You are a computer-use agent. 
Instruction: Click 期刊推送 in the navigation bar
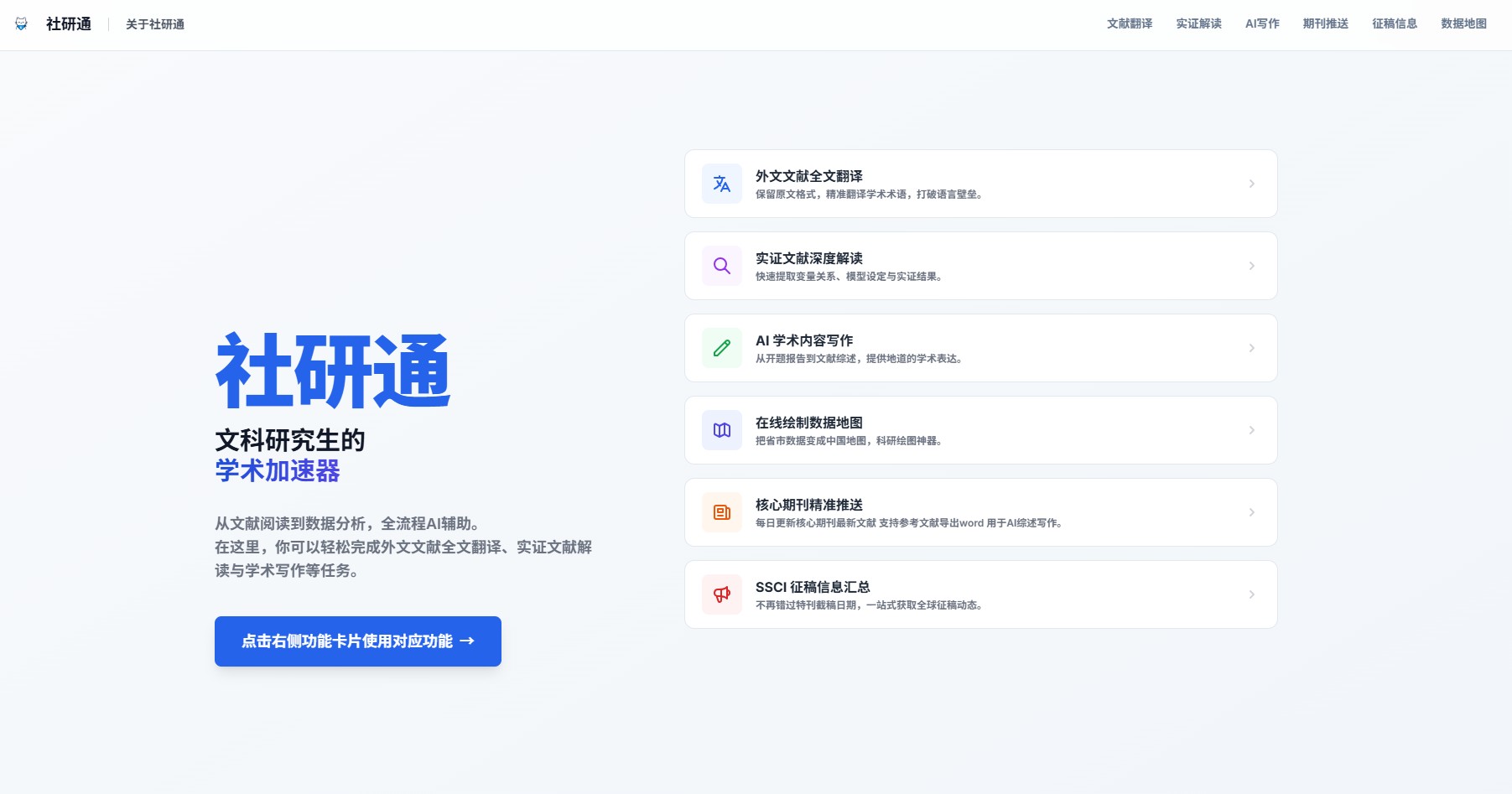(1323, 24)
